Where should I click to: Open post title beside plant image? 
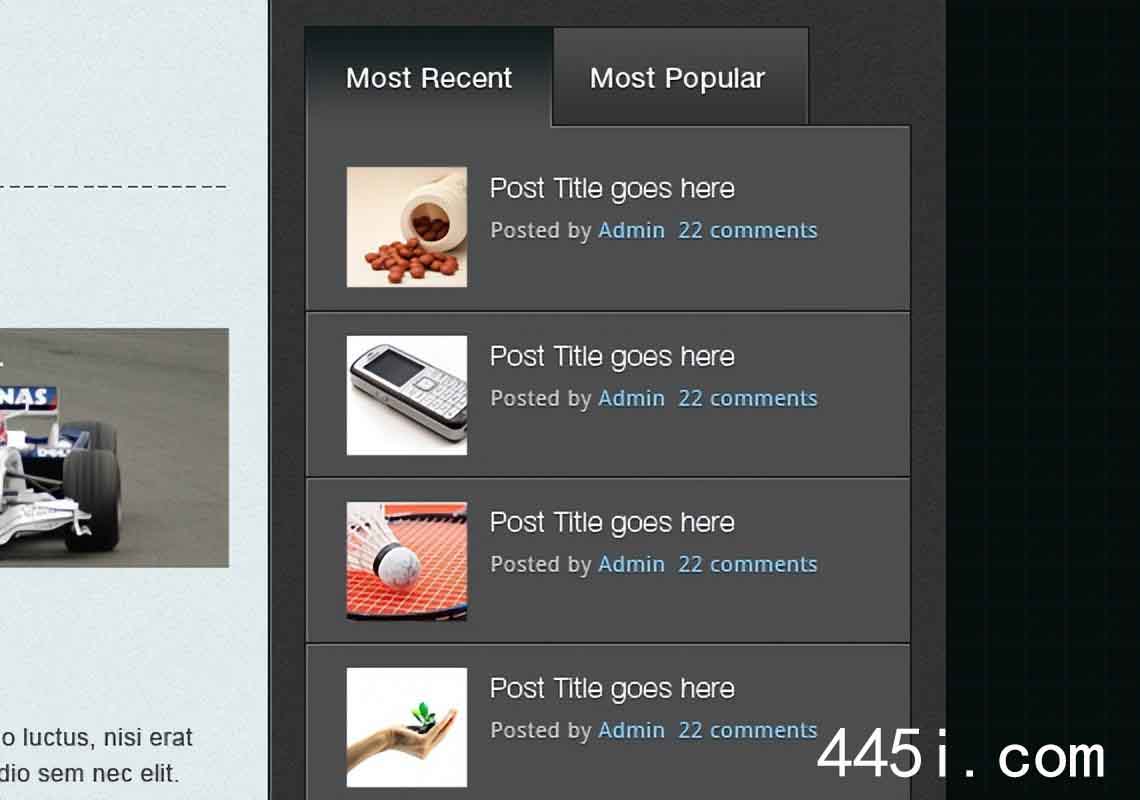pos(612,689)
